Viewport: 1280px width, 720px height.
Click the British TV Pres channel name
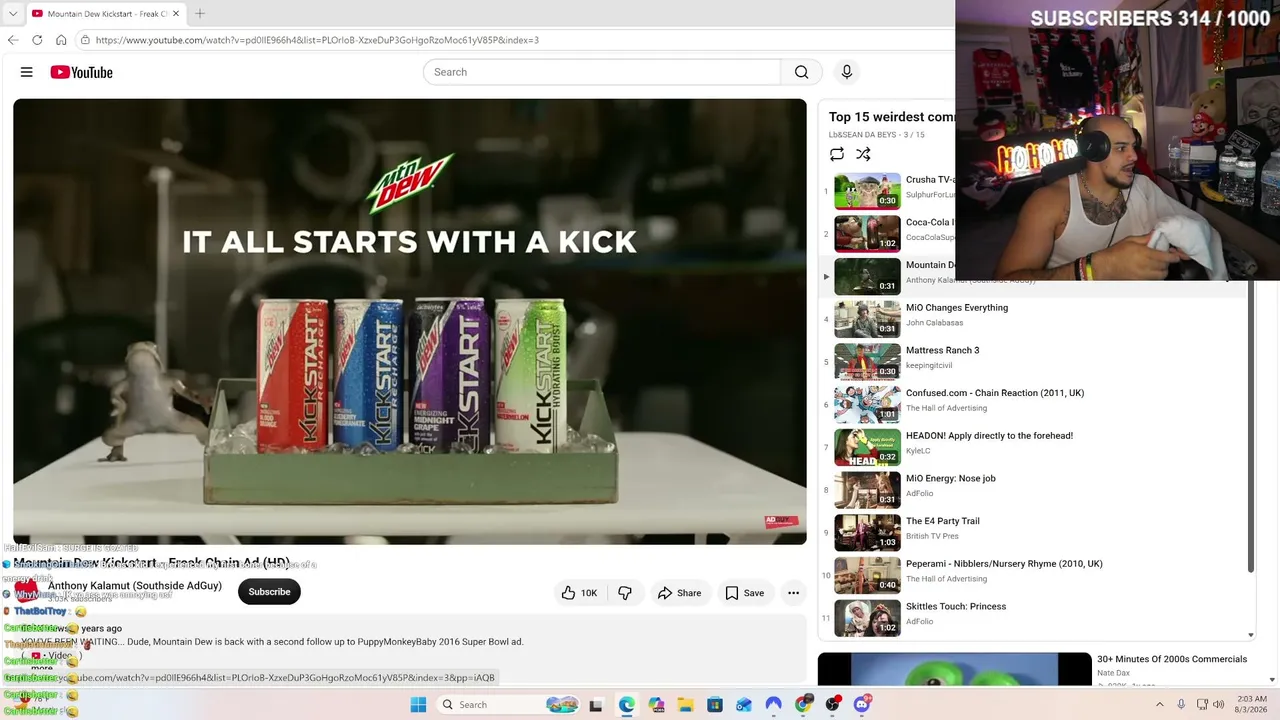(x=932, y=536)
